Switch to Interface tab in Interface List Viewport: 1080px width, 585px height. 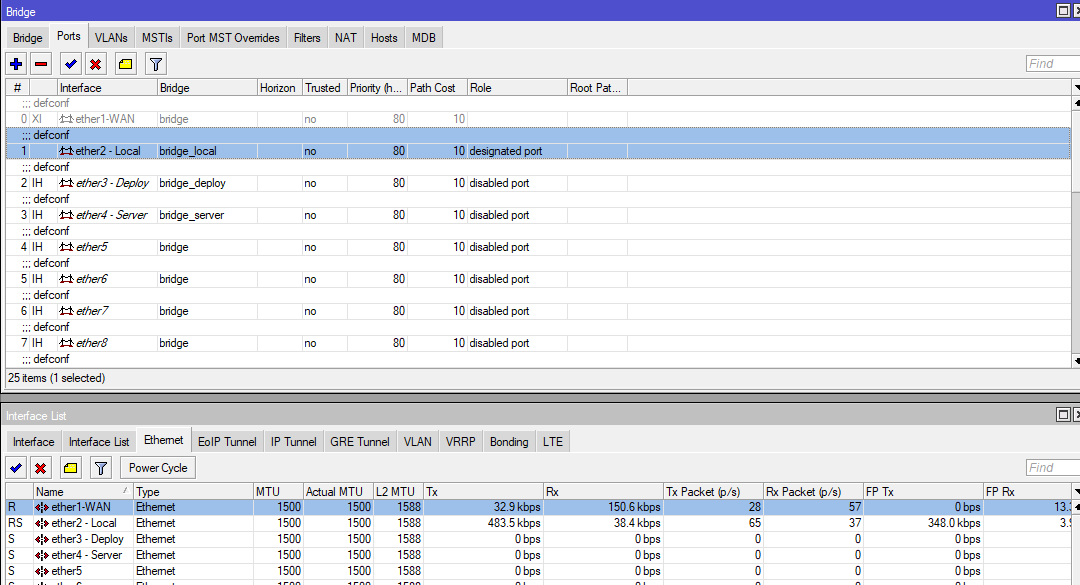click(33, 442)
